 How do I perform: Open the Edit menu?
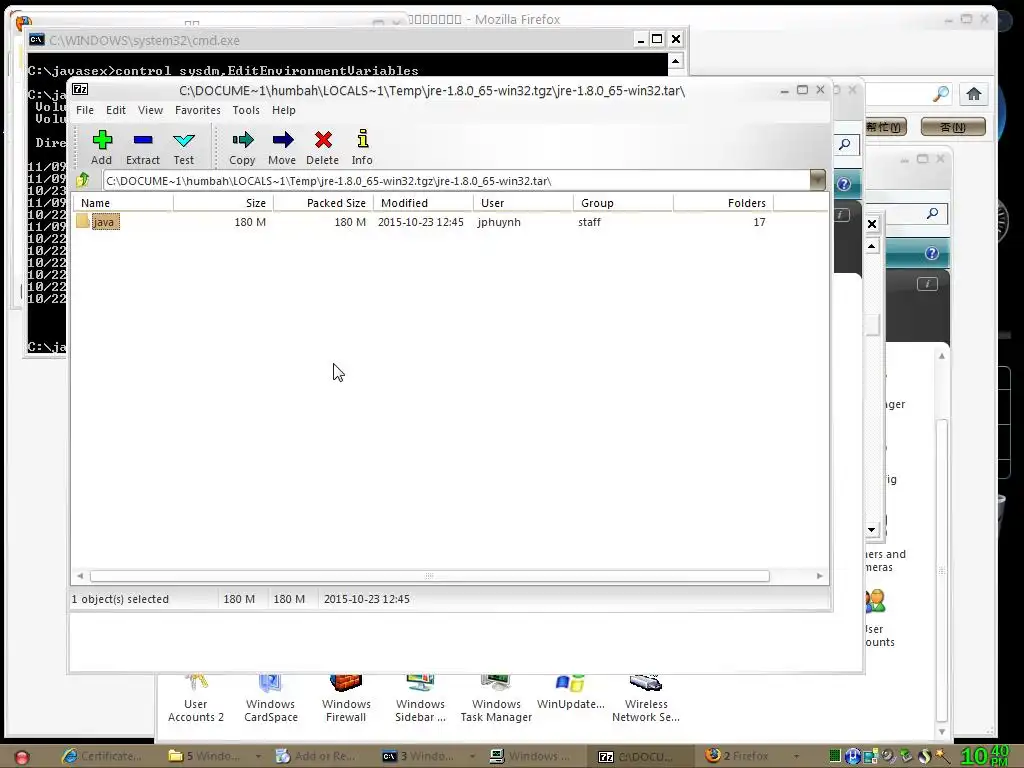point(116,110)
